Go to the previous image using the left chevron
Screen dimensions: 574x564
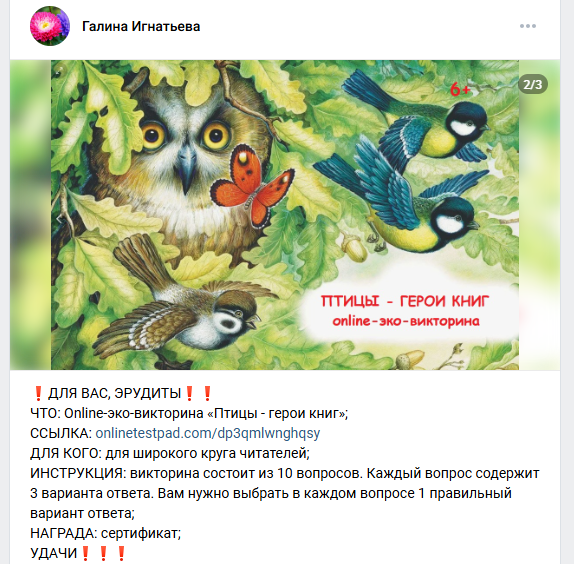[60, 219]
